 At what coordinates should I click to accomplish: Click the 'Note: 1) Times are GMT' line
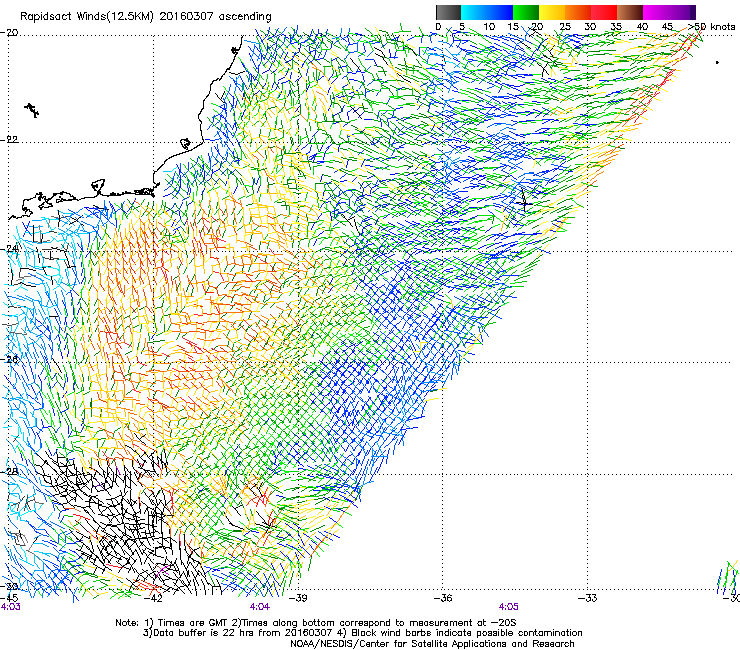pos(316,623)
